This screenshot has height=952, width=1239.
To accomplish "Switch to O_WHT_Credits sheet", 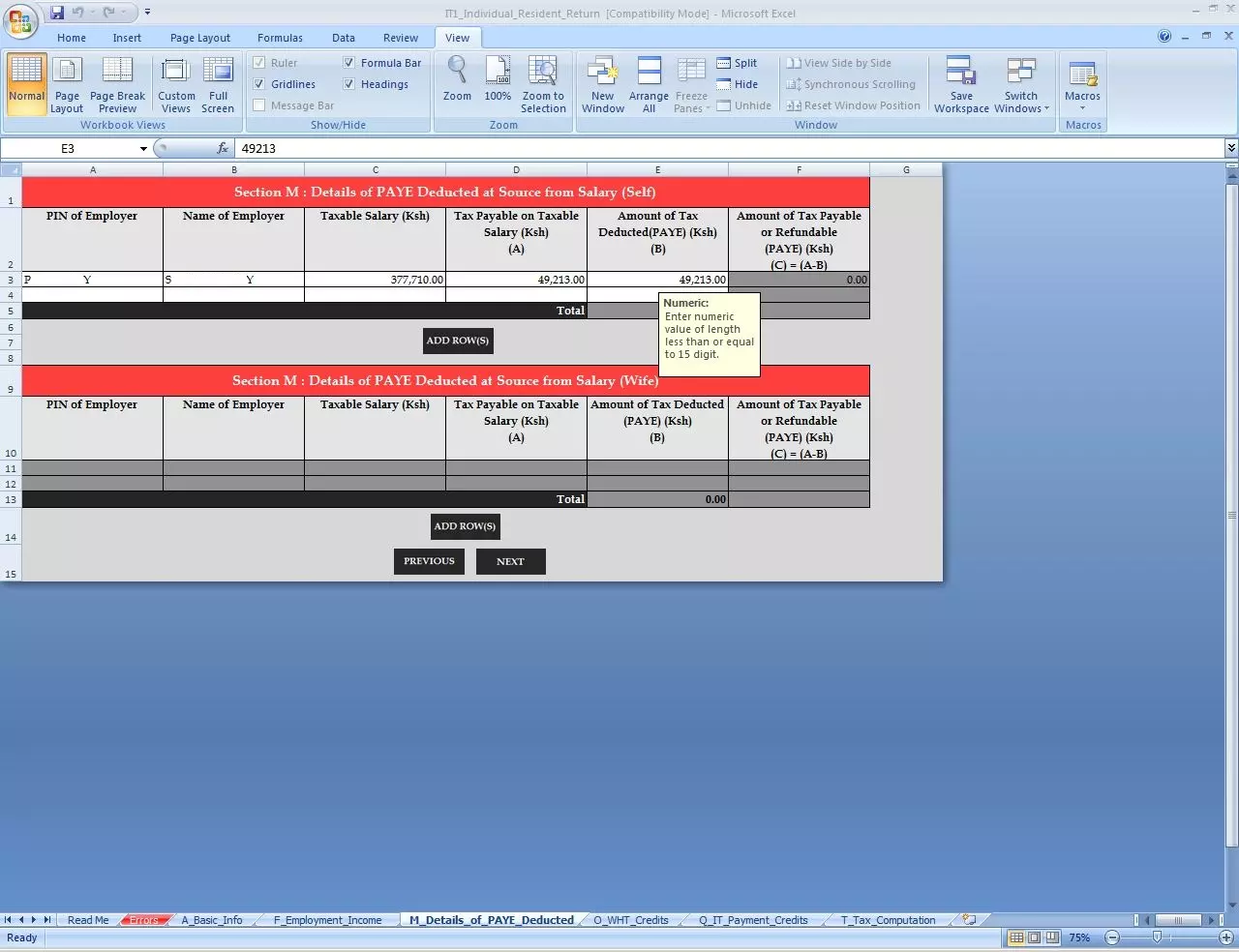I will coord(631,920).
